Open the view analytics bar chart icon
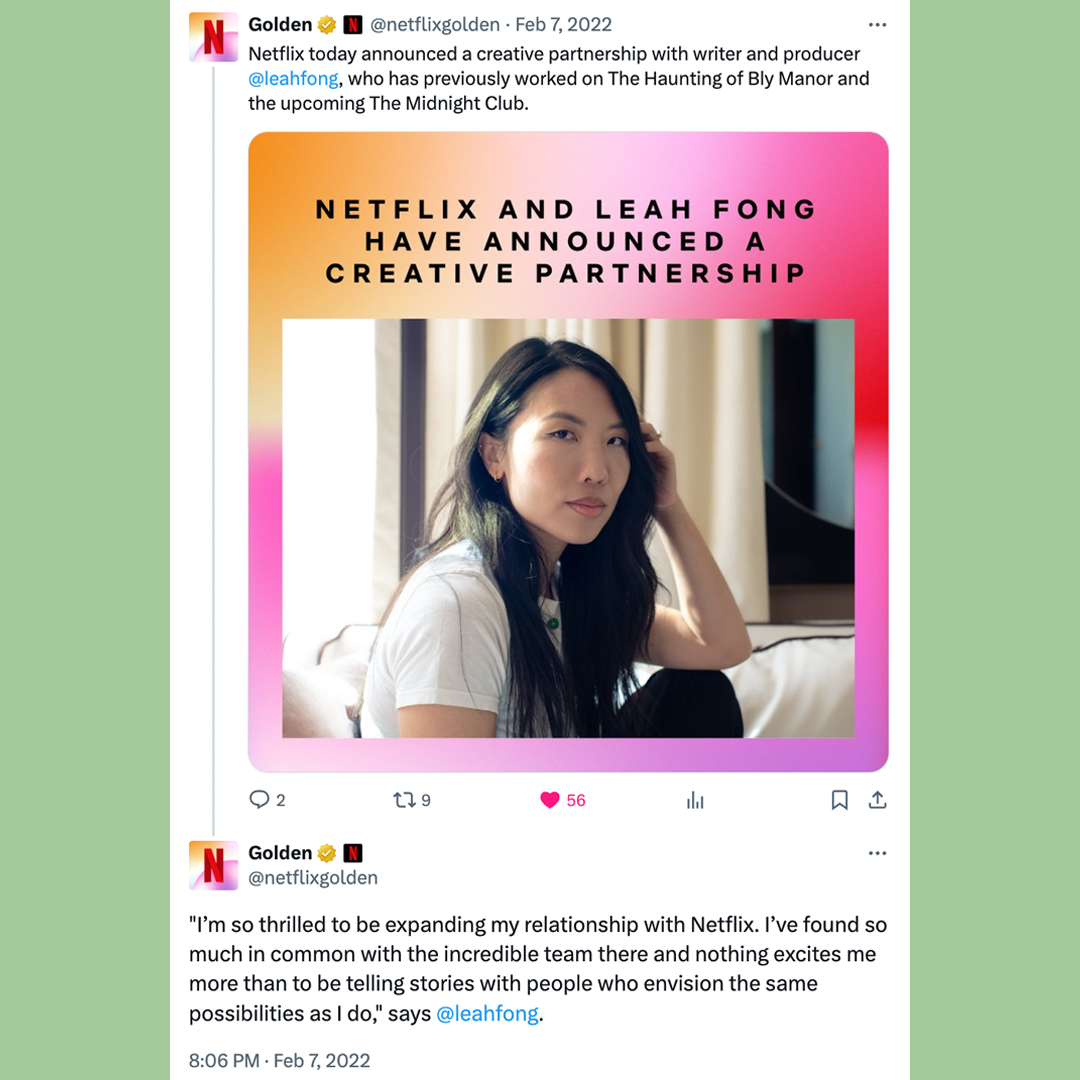The height and width of the screenshot is (1080, 1080). tap(695, 800)
